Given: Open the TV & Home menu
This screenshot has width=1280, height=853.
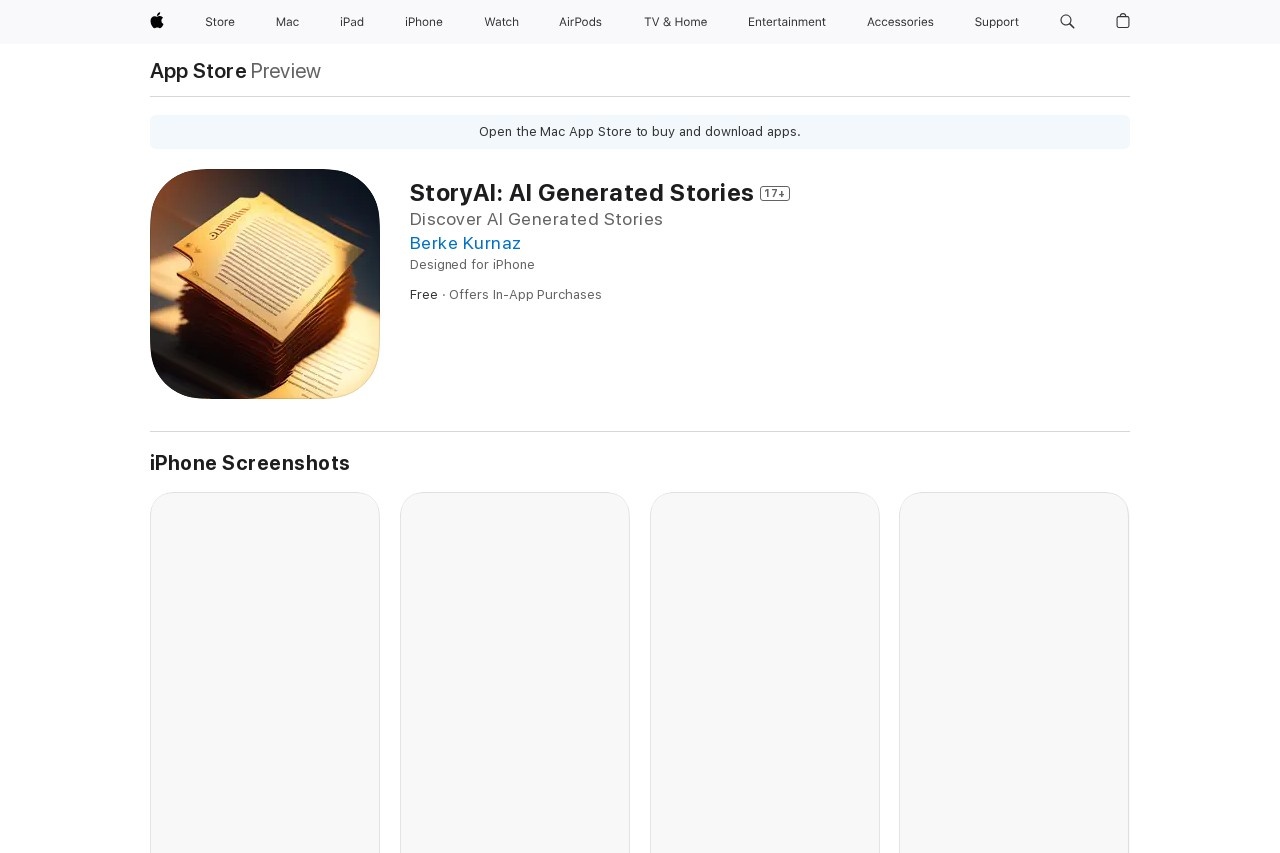Looking at the screenshot, I should 675,22.
